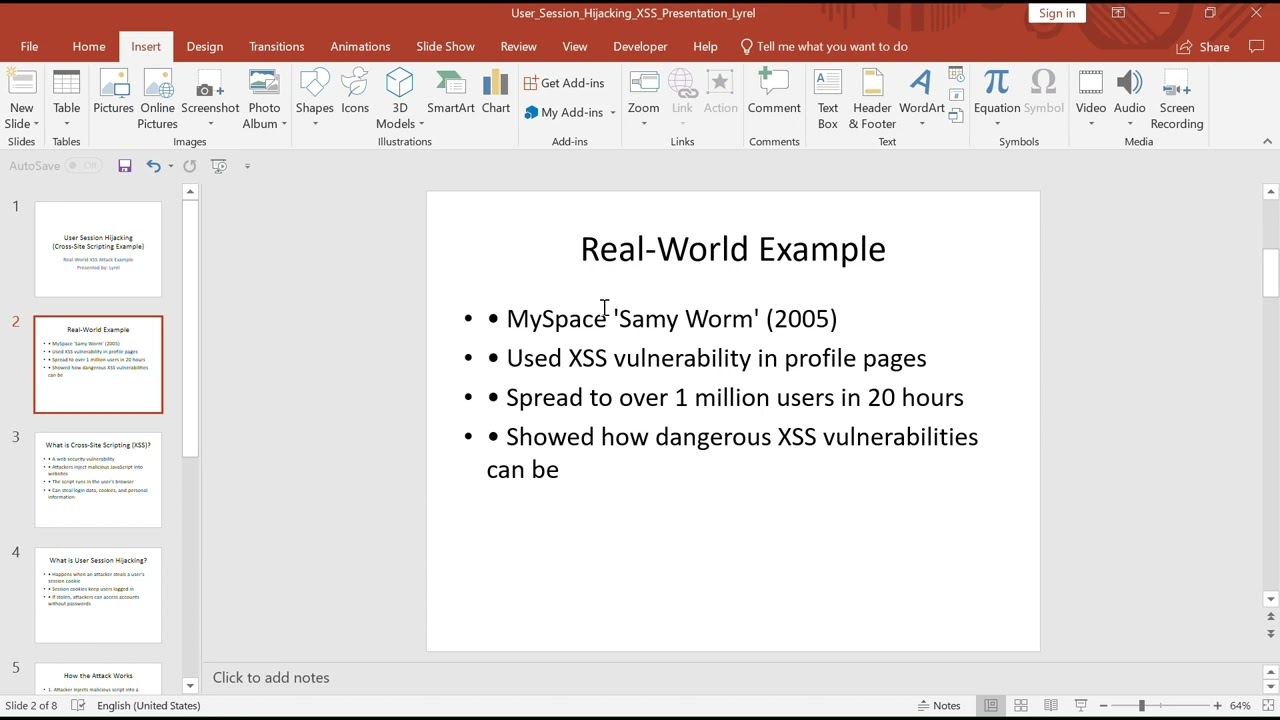
Task: Click Get Add-ins
Action: (x=565, y=83)
